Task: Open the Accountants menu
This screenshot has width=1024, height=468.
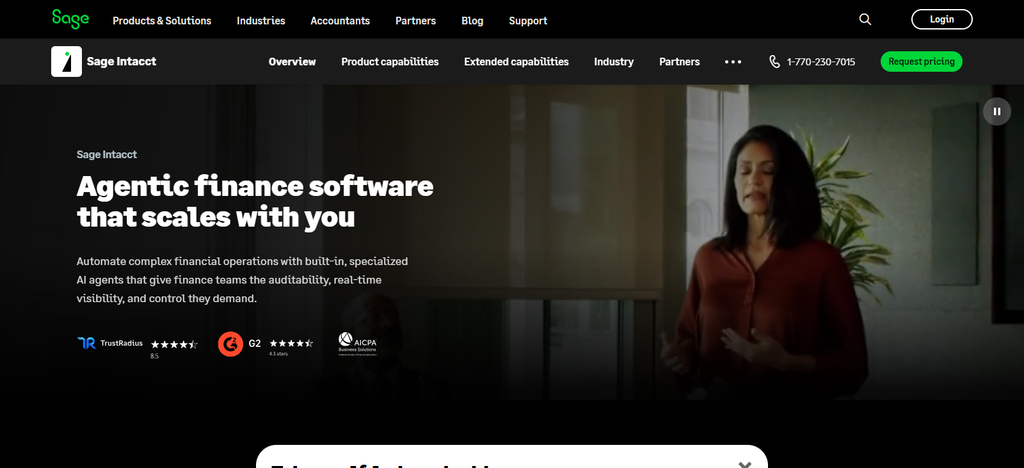Action: point(340,20)
